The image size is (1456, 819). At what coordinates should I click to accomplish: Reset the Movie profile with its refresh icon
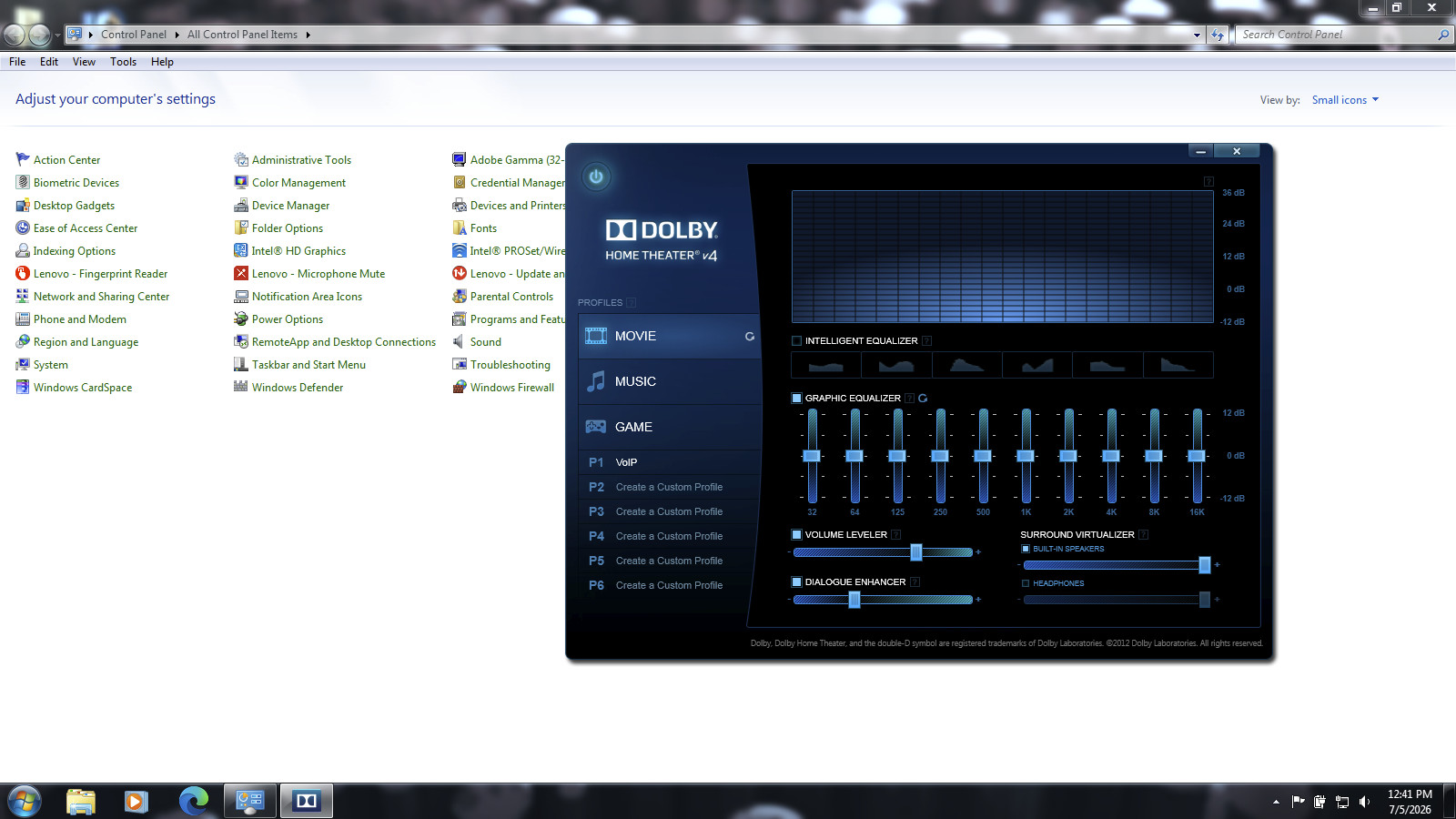click(x=750, y=337)
